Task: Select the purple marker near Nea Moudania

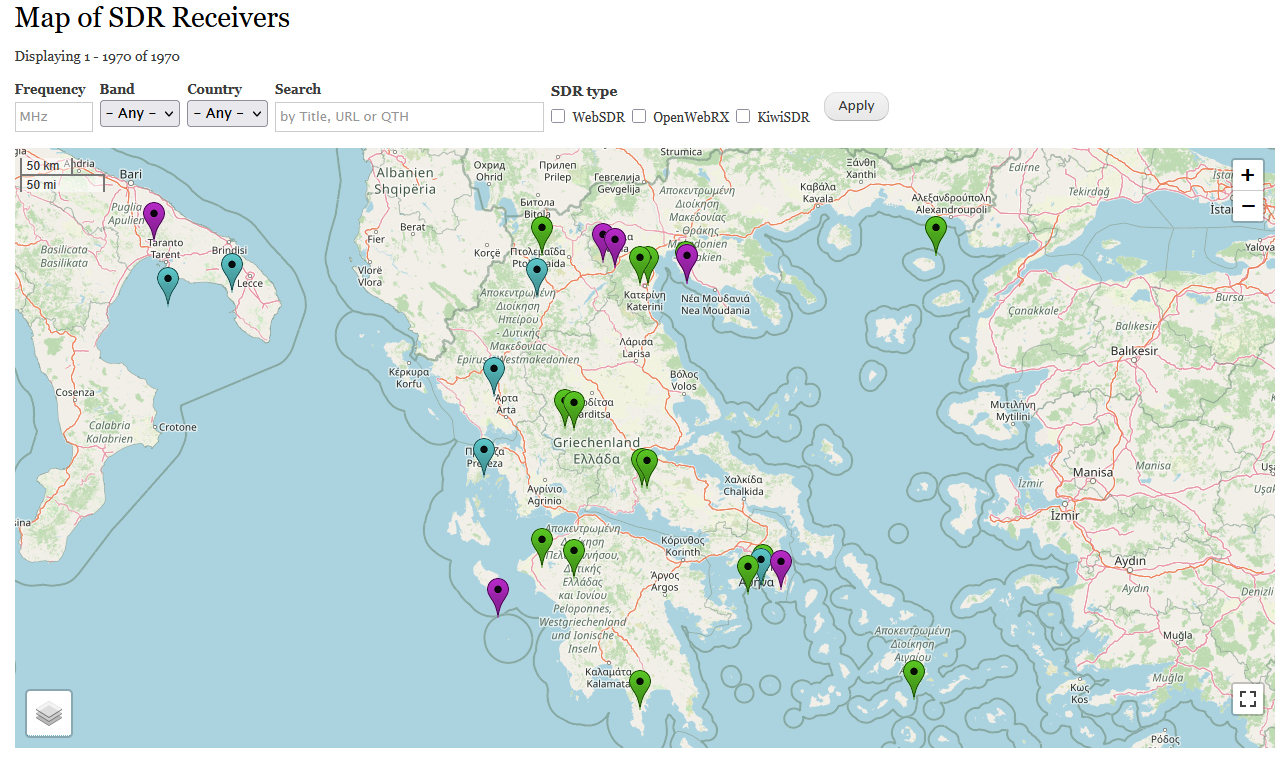Action: (x=686, y=262)
